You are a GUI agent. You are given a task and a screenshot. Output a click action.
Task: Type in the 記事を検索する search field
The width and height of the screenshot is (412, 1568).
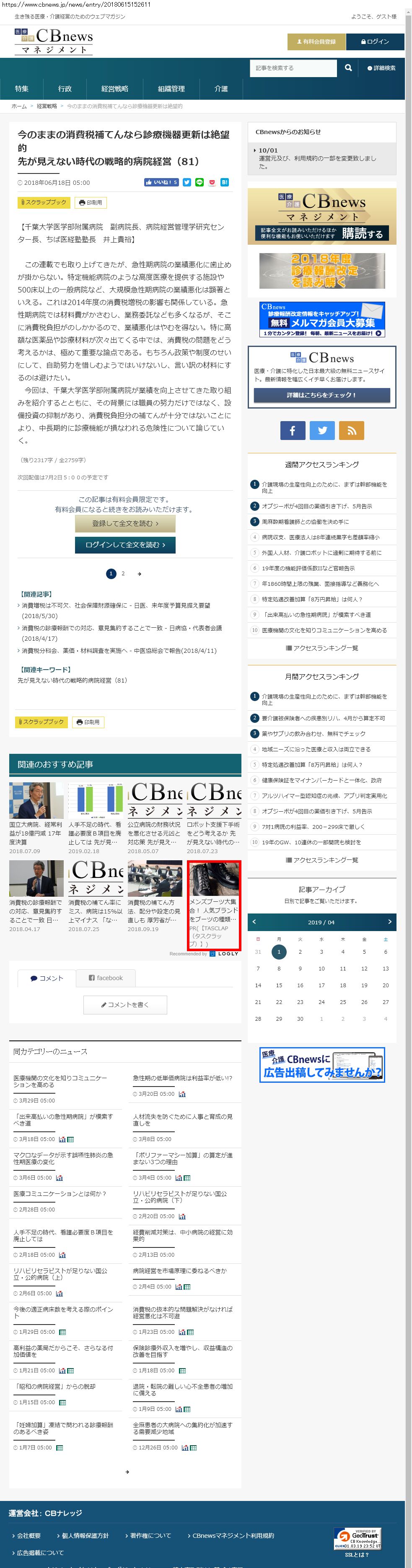293,67
